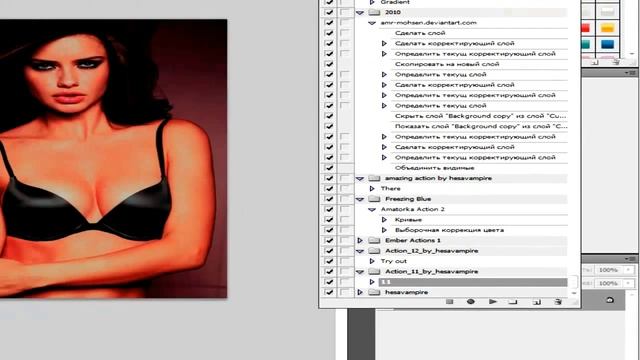Screen dimensions: 640x360
Task: Select Показать слой "Background copy" step
Action: tap(481, 127)
